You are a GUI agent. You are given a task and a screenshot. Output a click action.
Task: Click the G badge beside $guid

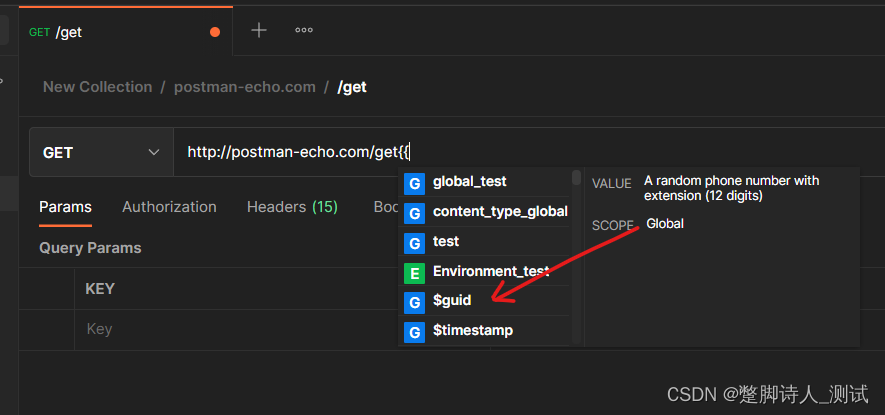click(x=414, y=303)
